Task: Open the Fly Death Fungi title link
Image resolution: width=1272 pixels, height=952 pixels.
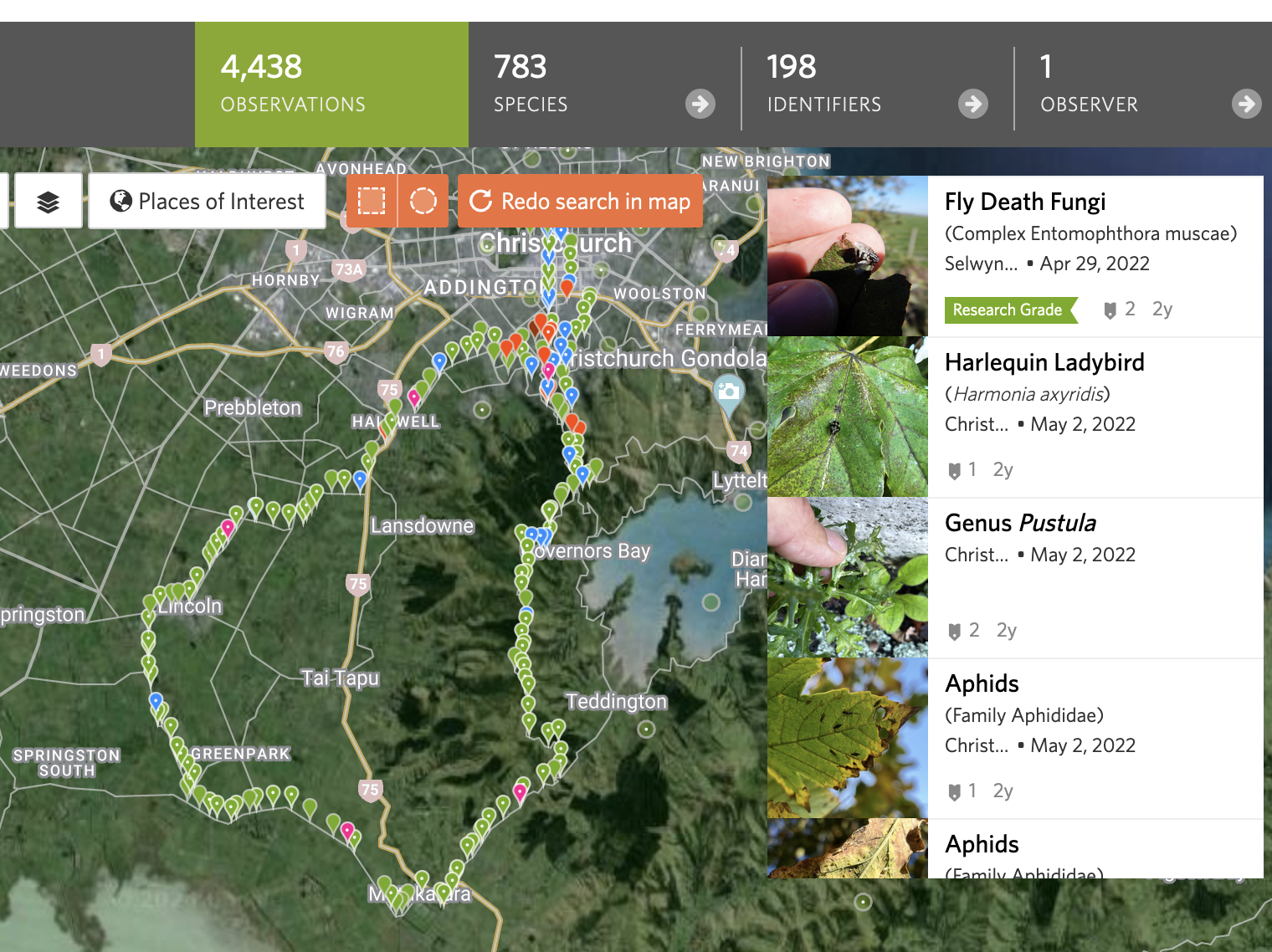Action: [x=1025, y=202]
